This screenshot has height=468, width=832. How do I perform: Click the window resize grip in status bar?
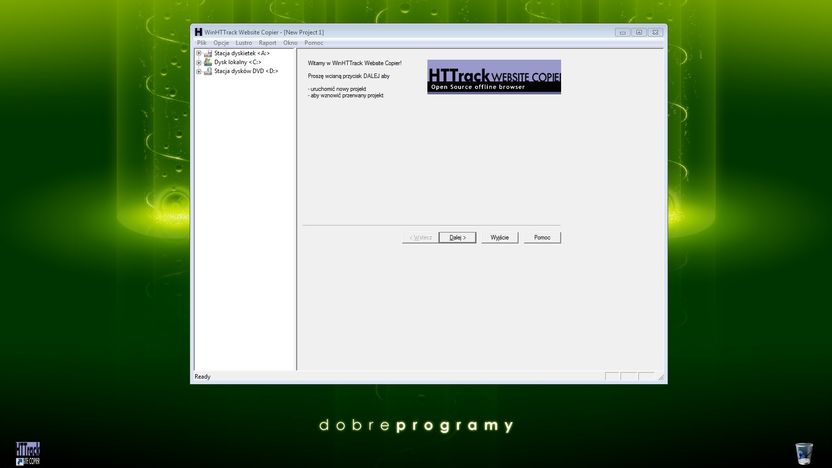point(661,377)
